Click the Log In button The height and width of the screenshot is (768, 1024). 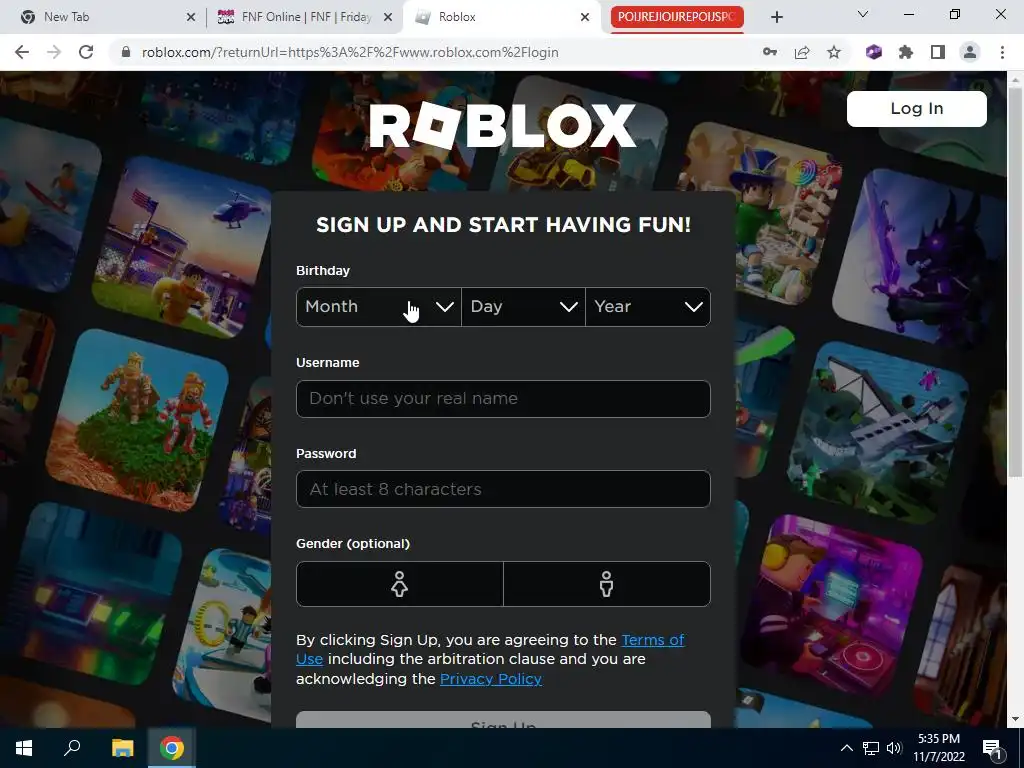pos(917,108)
